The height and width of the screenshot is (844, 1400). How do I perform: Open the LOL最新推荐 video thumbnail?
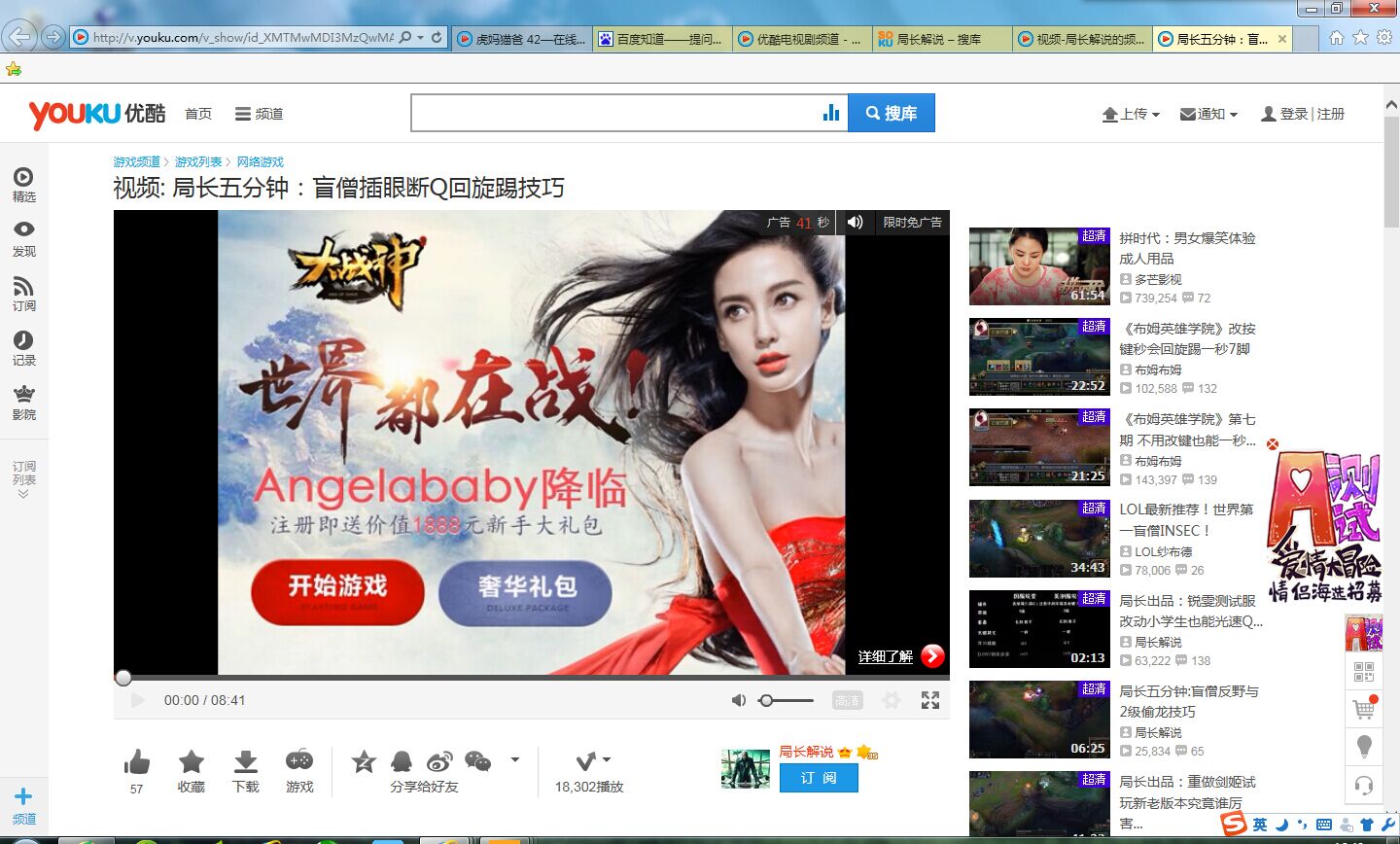pyautogui.click(x=1039, y=539)
